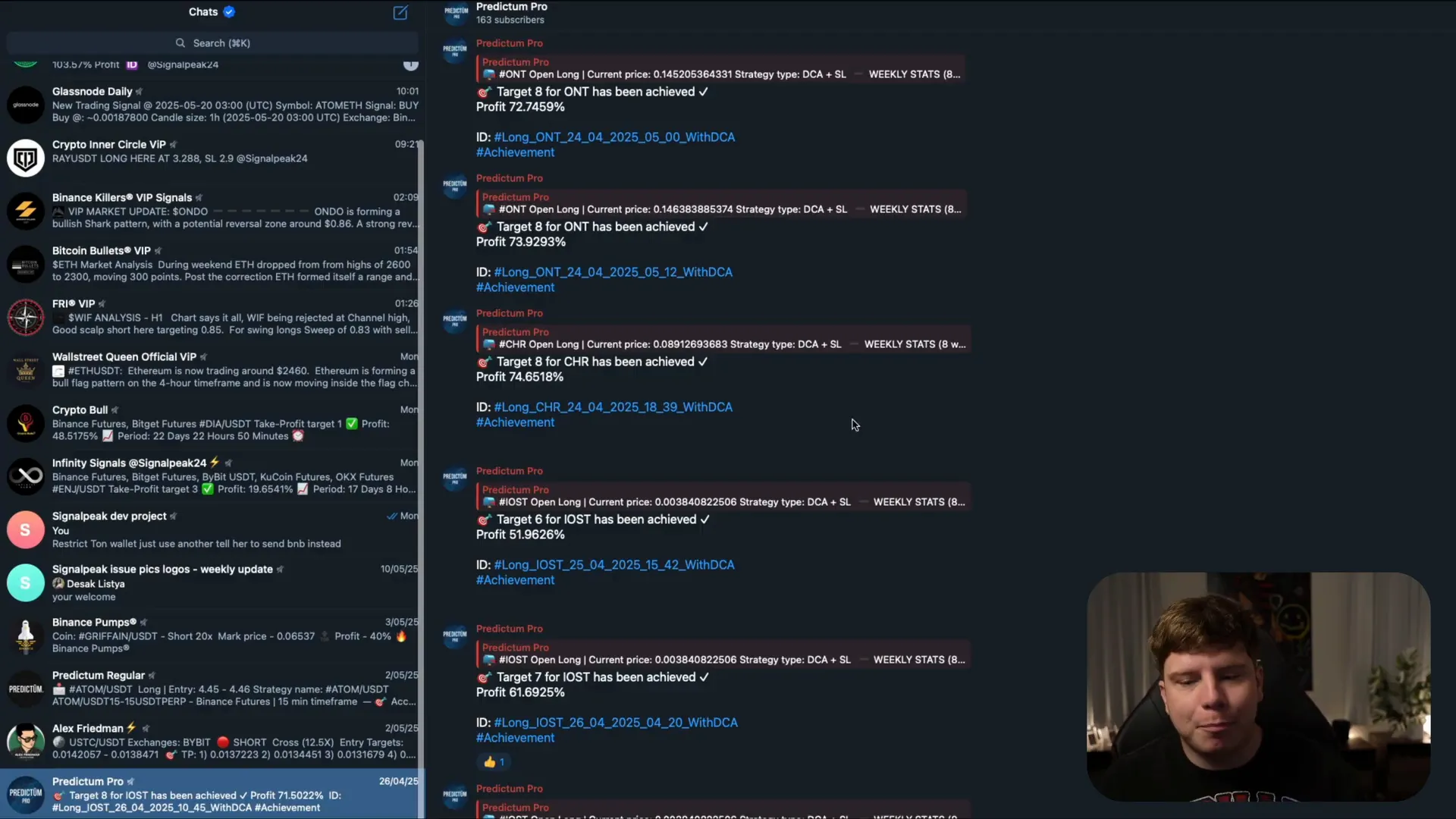Open Binance Pumps chat avatar

(x=26, y=635)
